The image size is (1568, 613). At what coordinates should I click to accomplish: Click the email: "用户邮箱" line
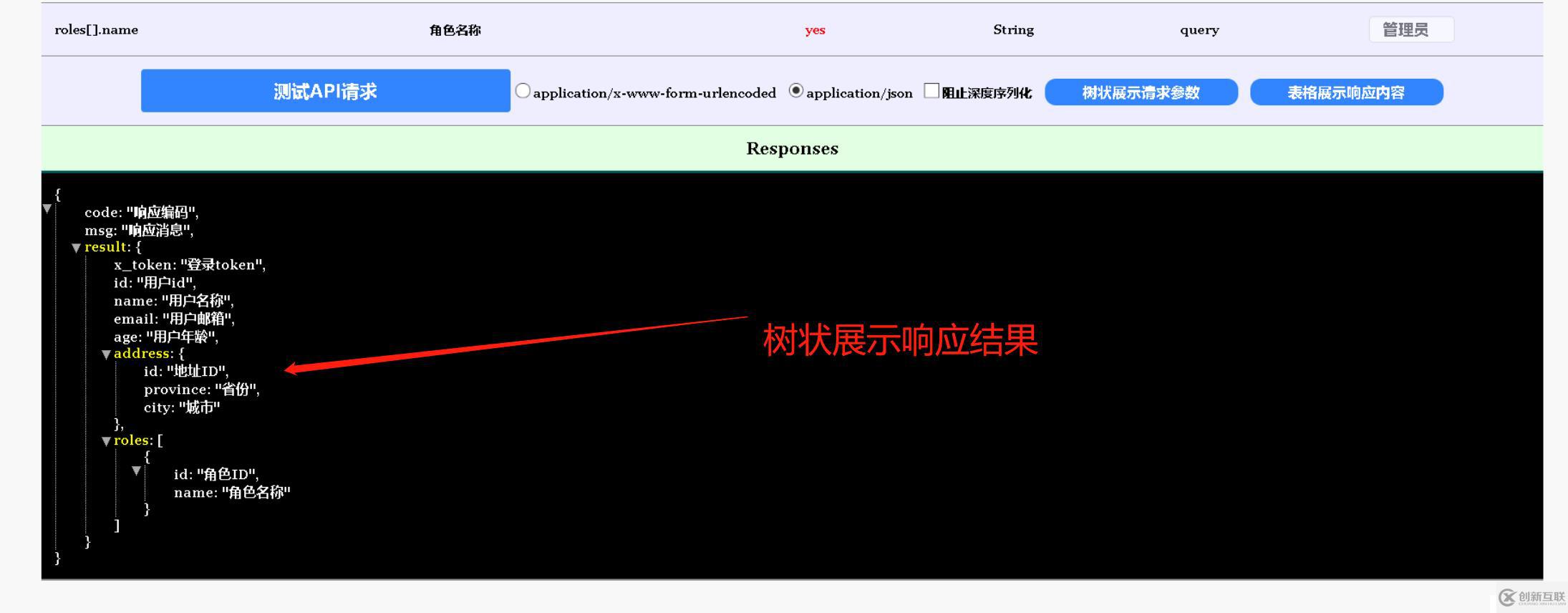(174, 319)
